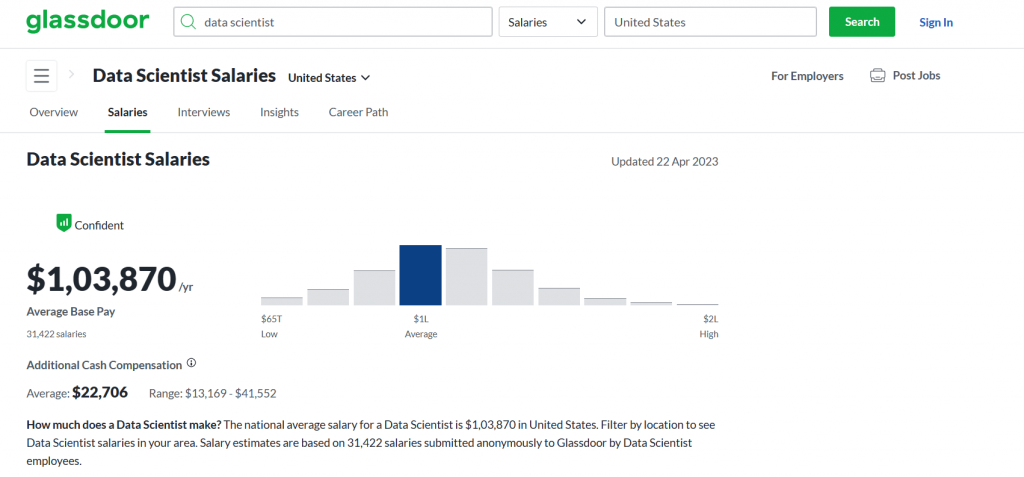This screenshot has height=477, width=1024.
Task: Switch to the Overview tab
Action: point(54,112)
